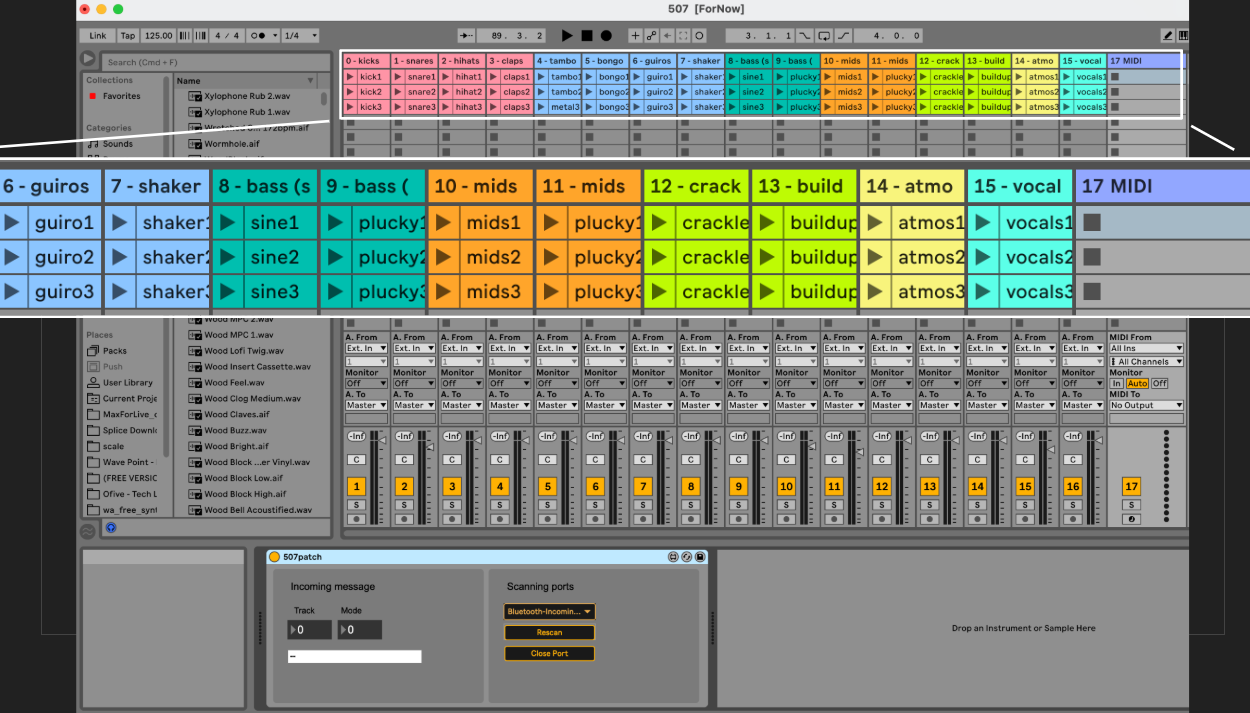Image resolution: width=1250 pixels, height=713 pixels.
Task: Select User Library in browser Places
Action: [127, 382]
